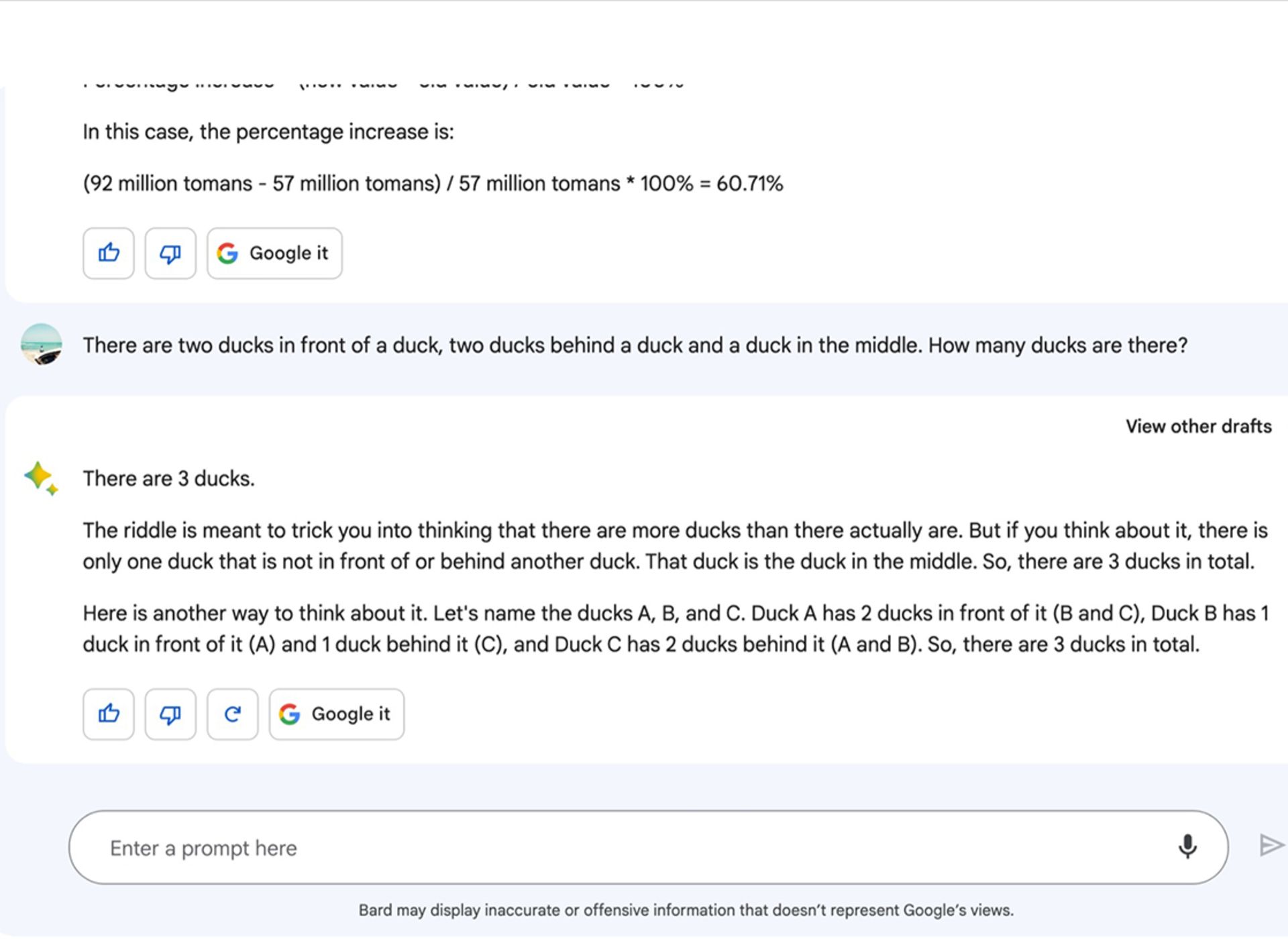1288x939 pixels.
Task: Like the percentage increase response with thumbs up
Action: (x=109, y=254)
